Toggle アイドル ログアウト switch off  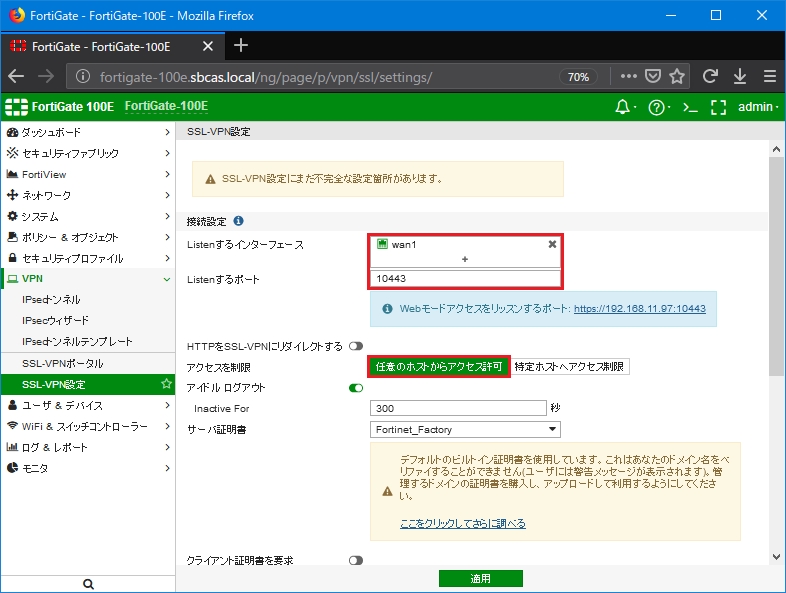(356, 388)
